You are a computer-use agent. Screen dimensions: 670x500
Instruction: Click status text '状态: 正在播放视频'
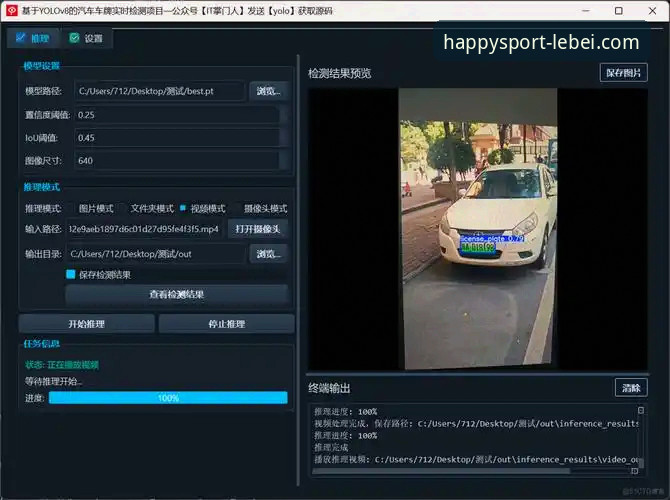point(62,365)
